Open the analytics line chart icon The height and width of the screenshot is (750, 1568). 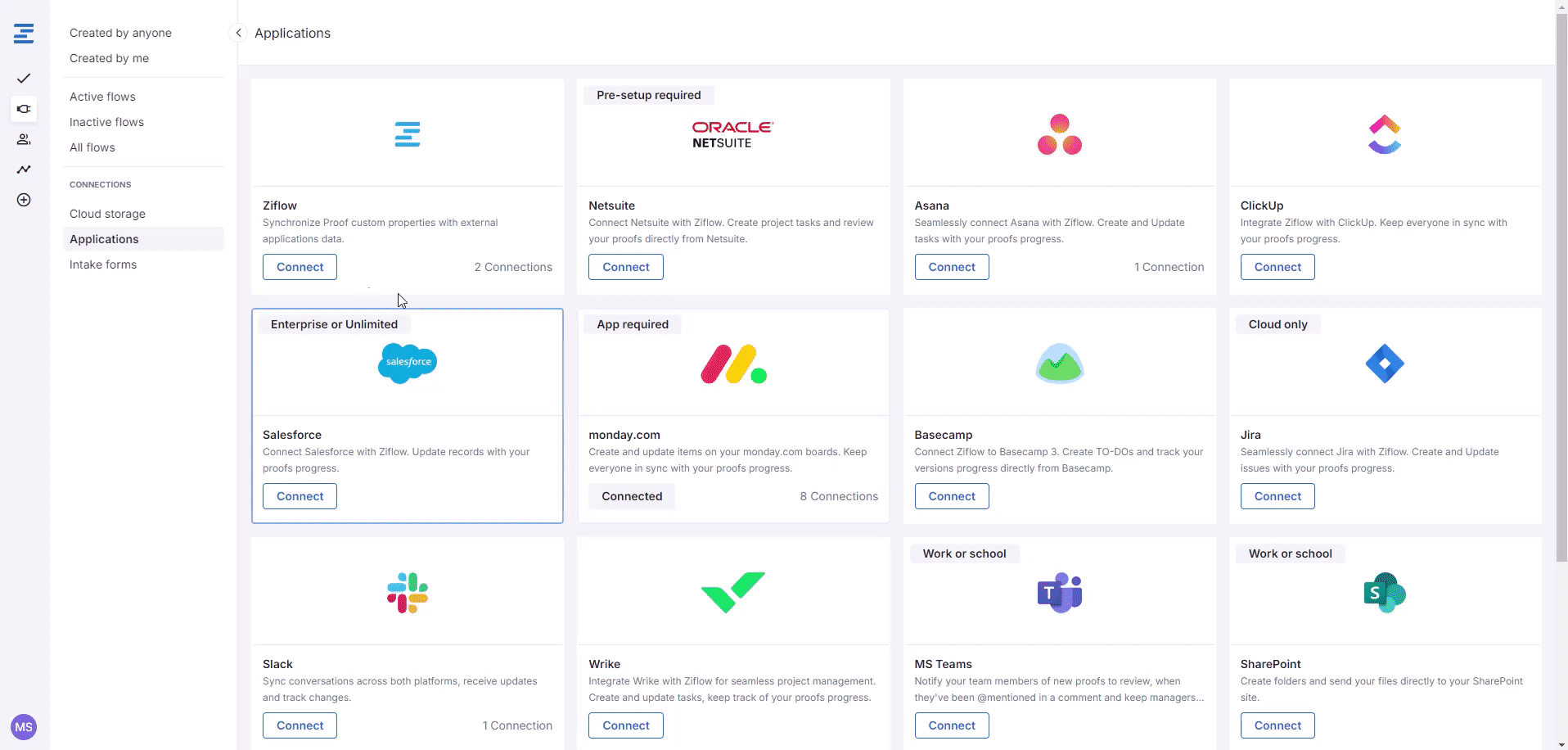pyautogui.click(x=24, y=169)
